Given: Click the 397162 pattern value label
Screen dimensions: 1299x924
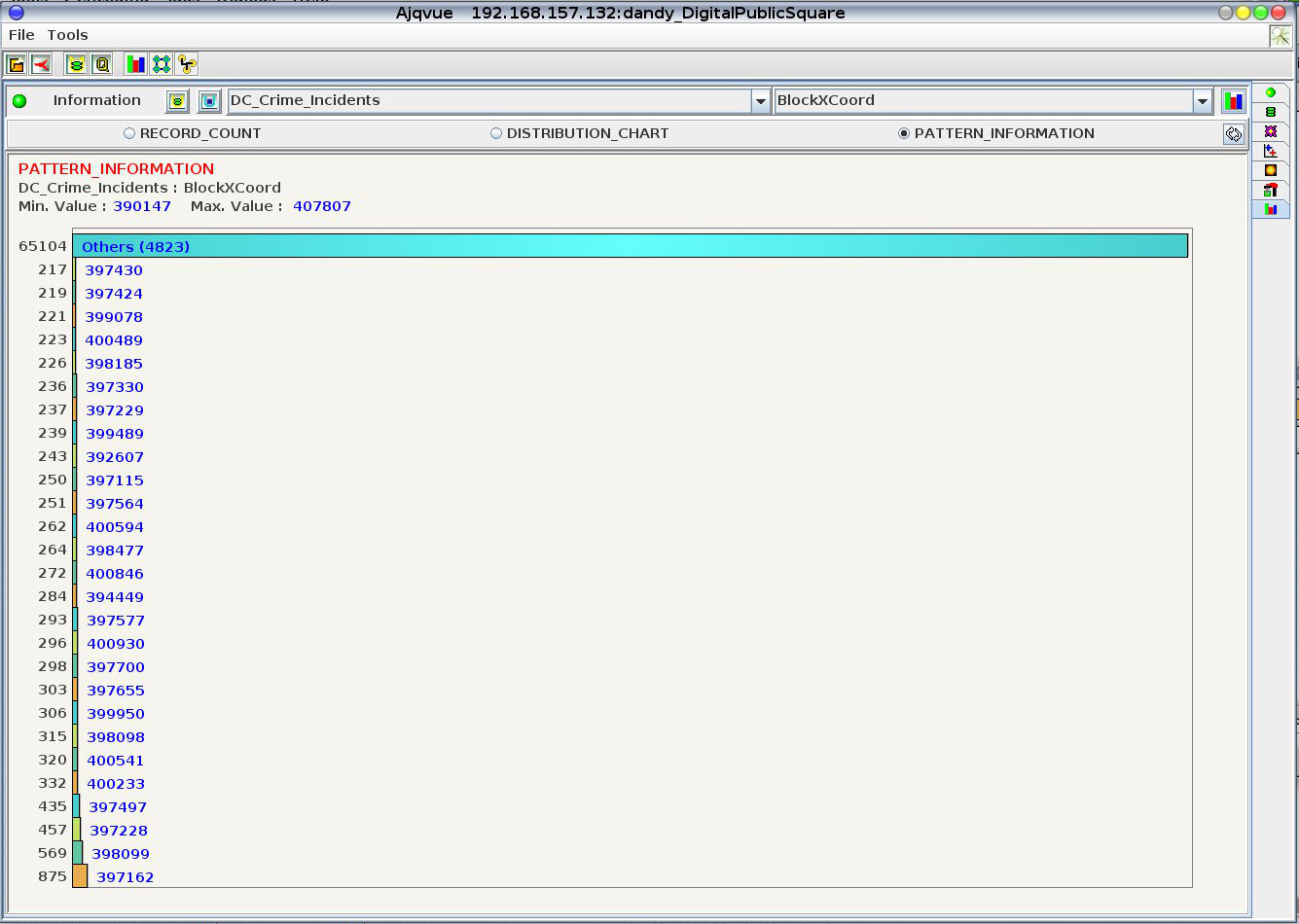Looking at the screenshot, I should [125, 877].
